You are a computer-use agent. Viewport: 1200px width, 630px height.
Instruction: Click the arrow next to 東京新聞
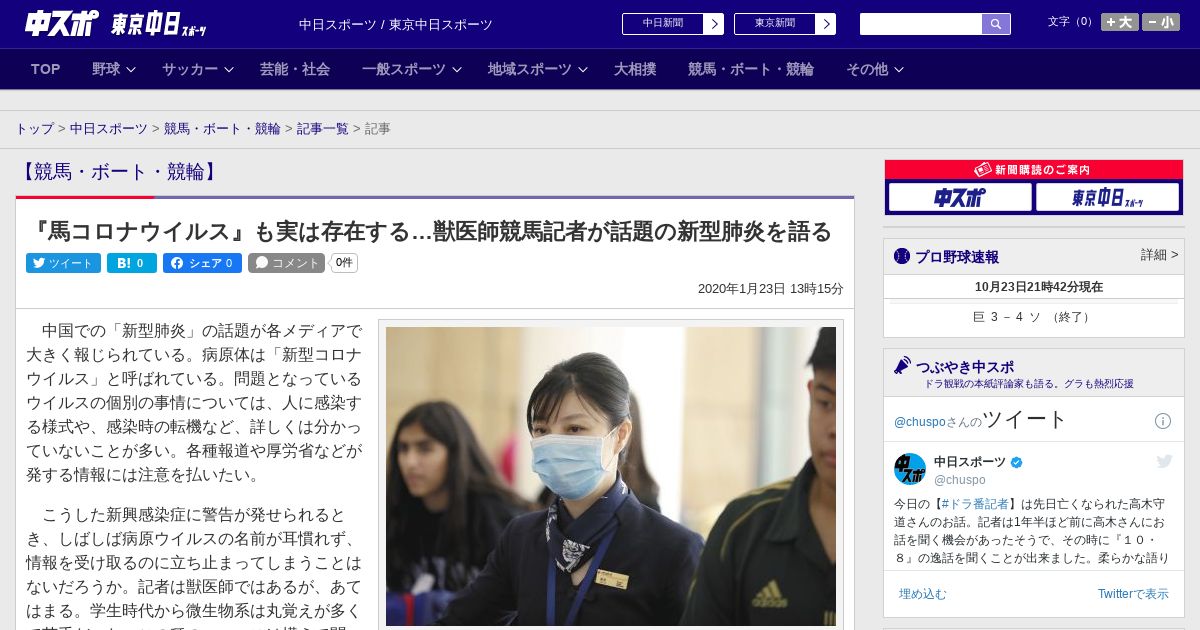(x=826, y=24)
